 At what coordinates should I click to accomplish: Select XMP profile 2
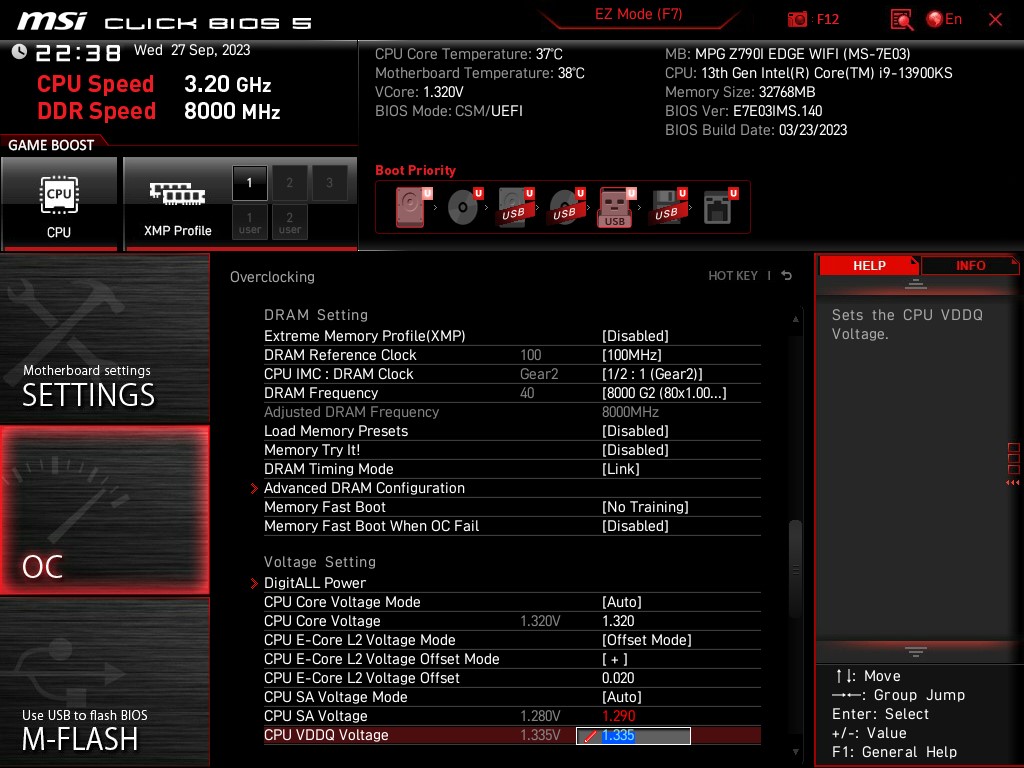[289, 183]
